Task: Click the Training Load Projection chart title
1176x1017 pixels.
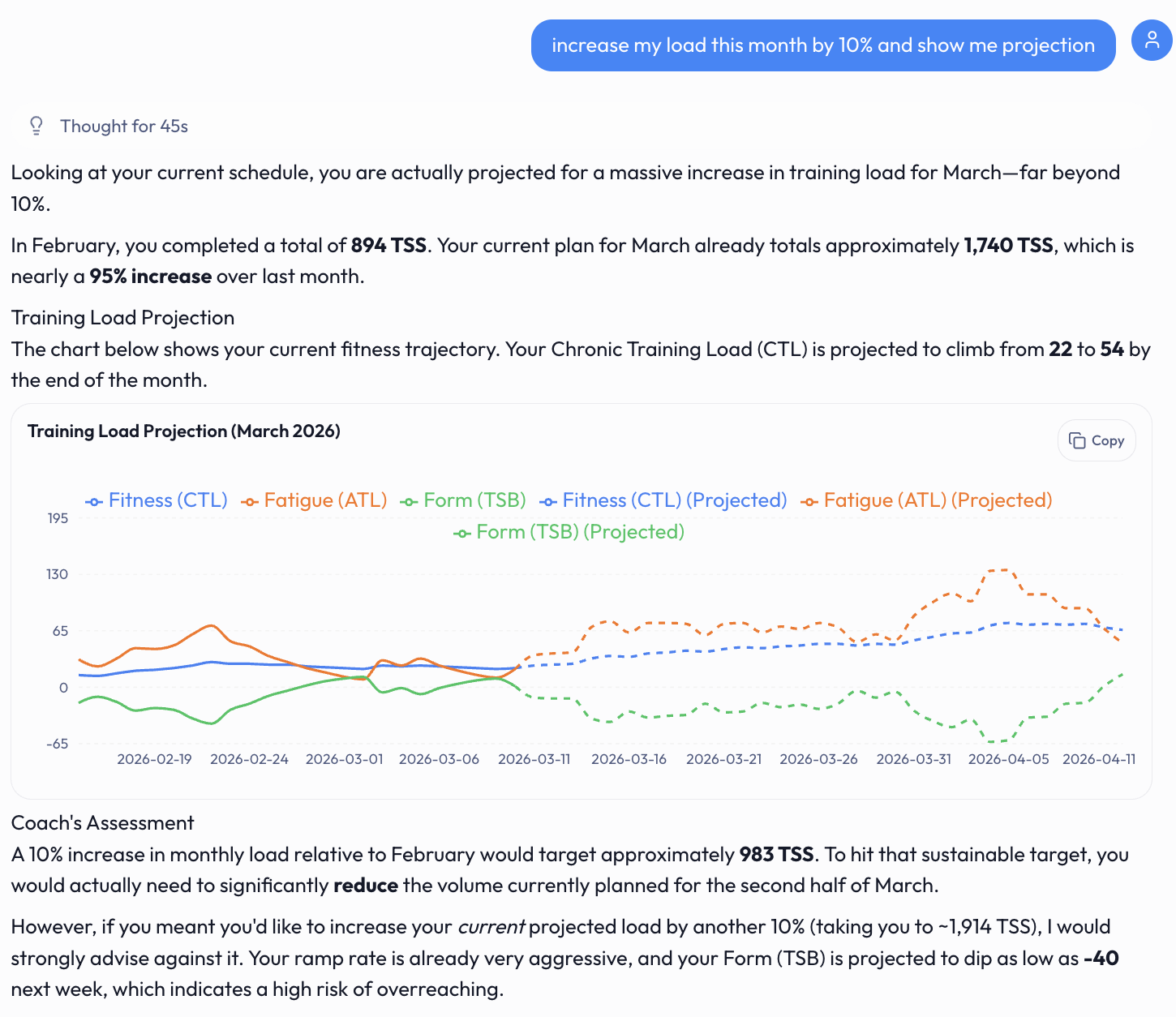Action: click(184, 431)
